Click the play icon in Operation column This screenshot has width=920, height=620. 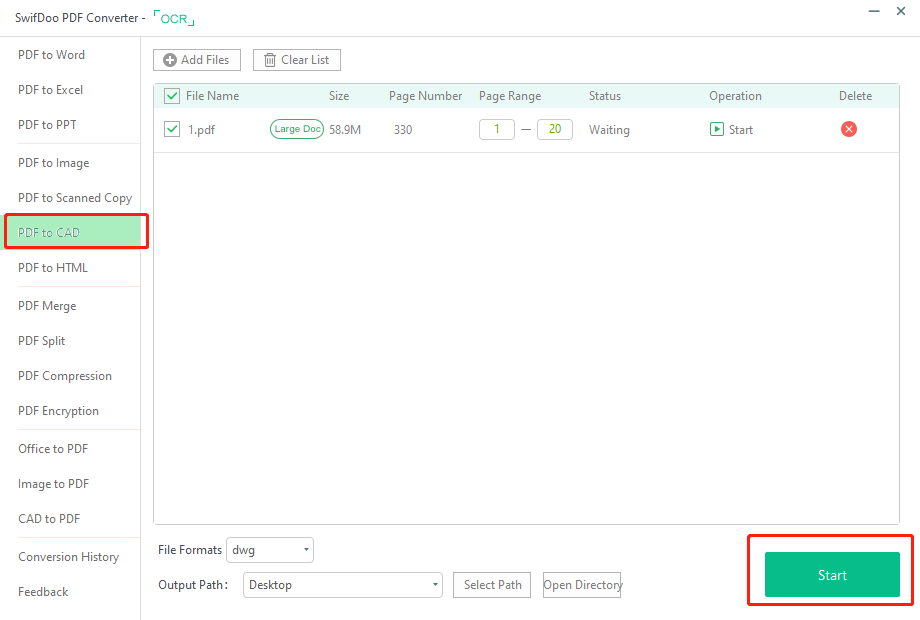point(716,129)
